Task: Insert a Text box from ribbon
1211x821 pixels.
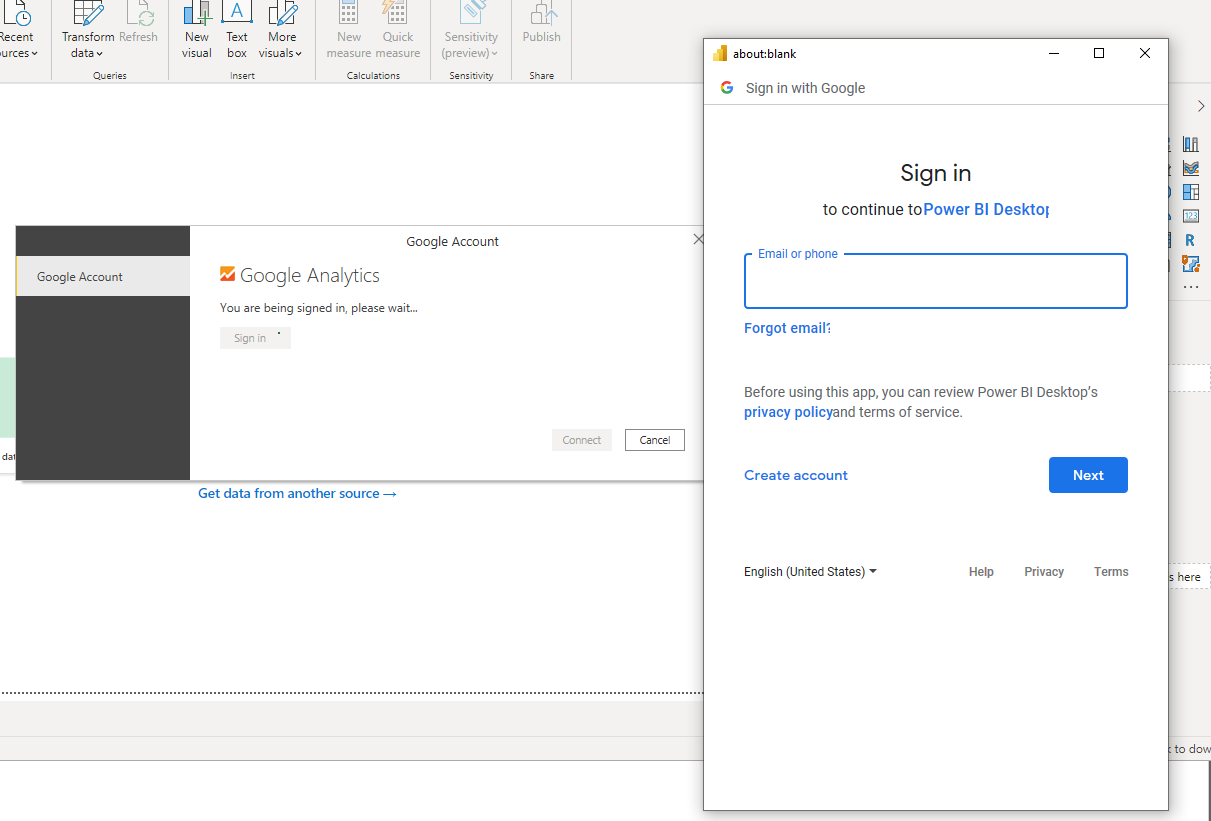Action: pyautogui.click(x=237, y=32)
